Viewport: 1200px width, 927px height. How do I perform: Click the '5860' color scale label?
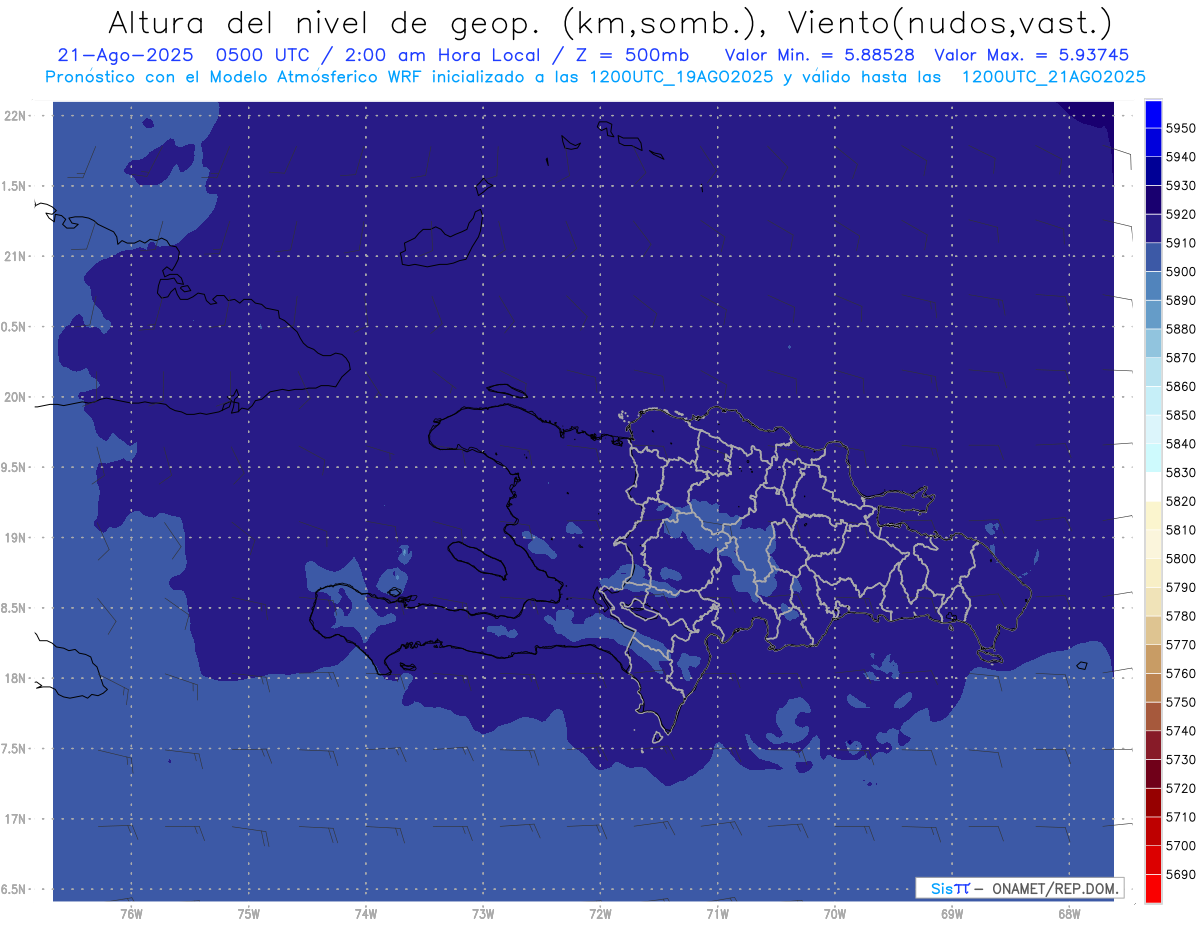pos(1180,386)
